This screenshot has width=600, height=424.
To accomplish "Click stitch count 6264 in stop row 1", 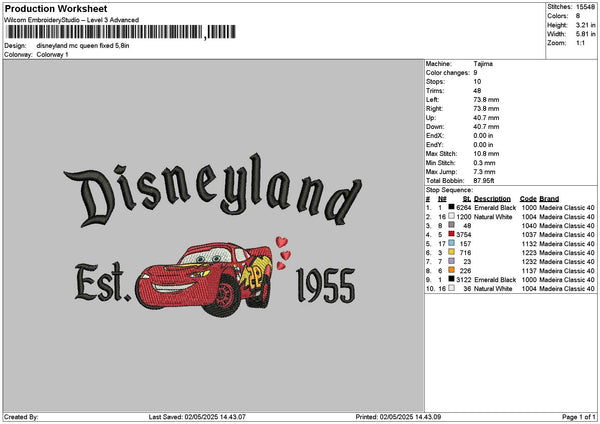I will click(x=464, y=208).
